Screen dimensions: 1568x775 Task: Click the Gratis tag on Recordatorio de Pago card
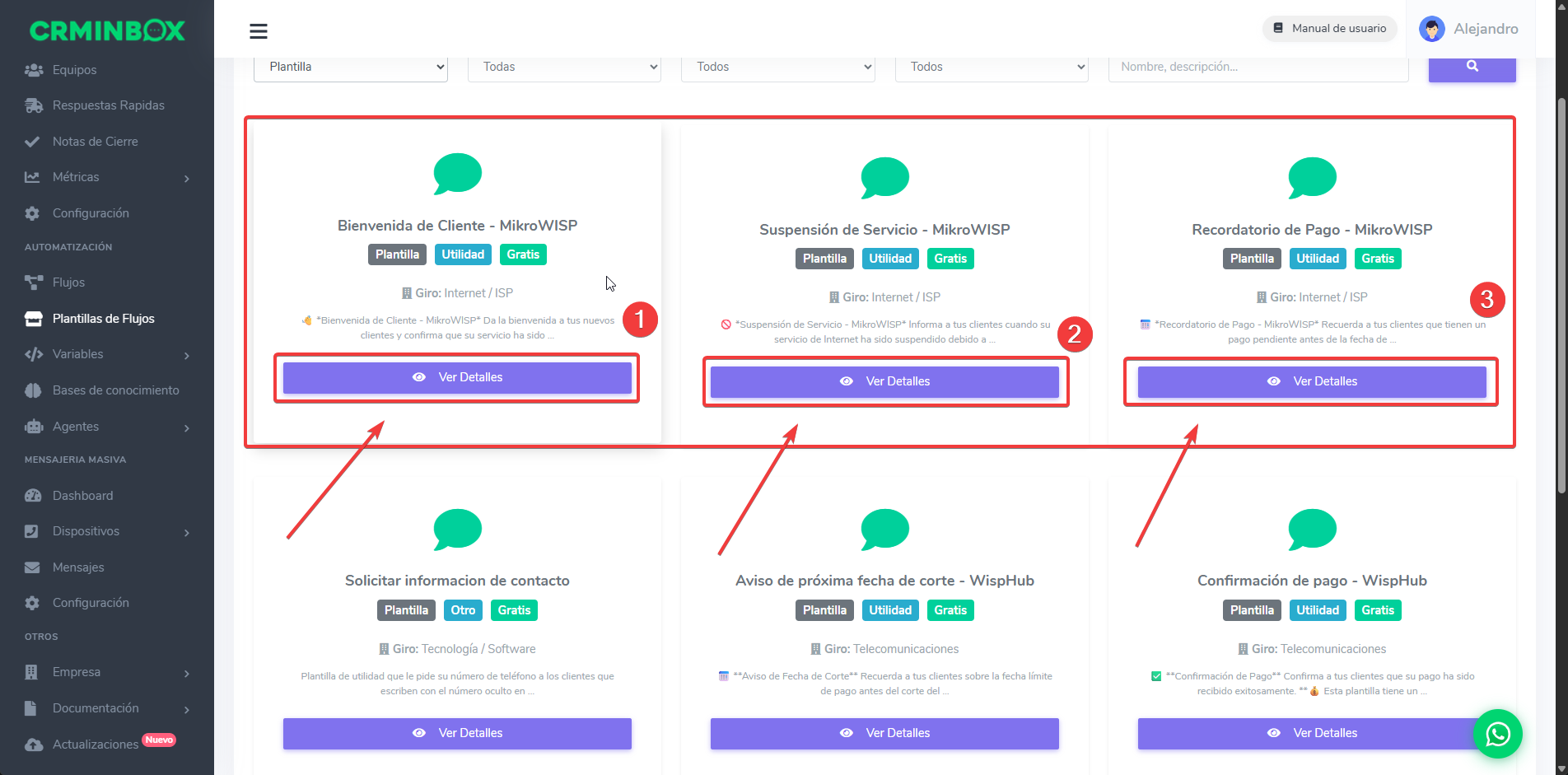click(1378, 259)
